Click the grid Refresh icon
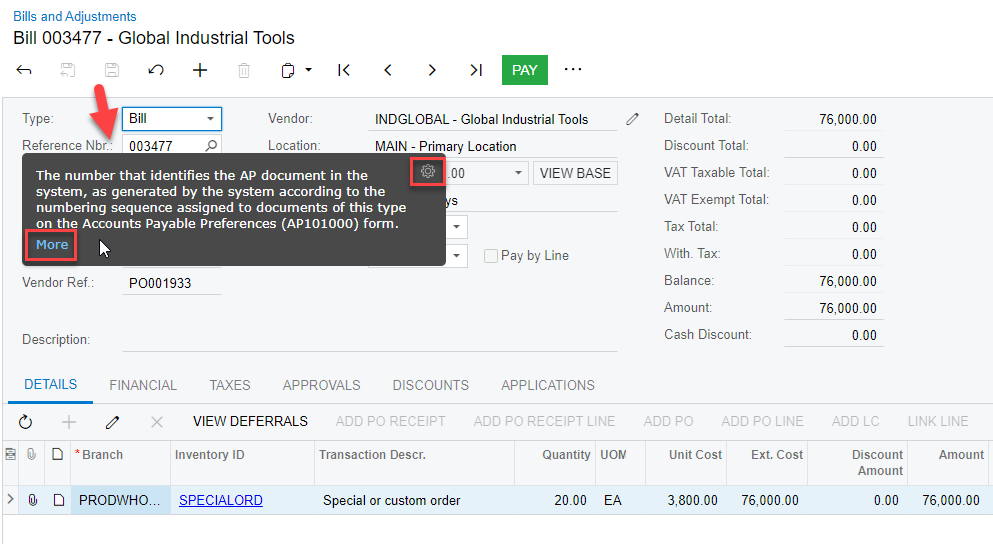 [25, 422]
